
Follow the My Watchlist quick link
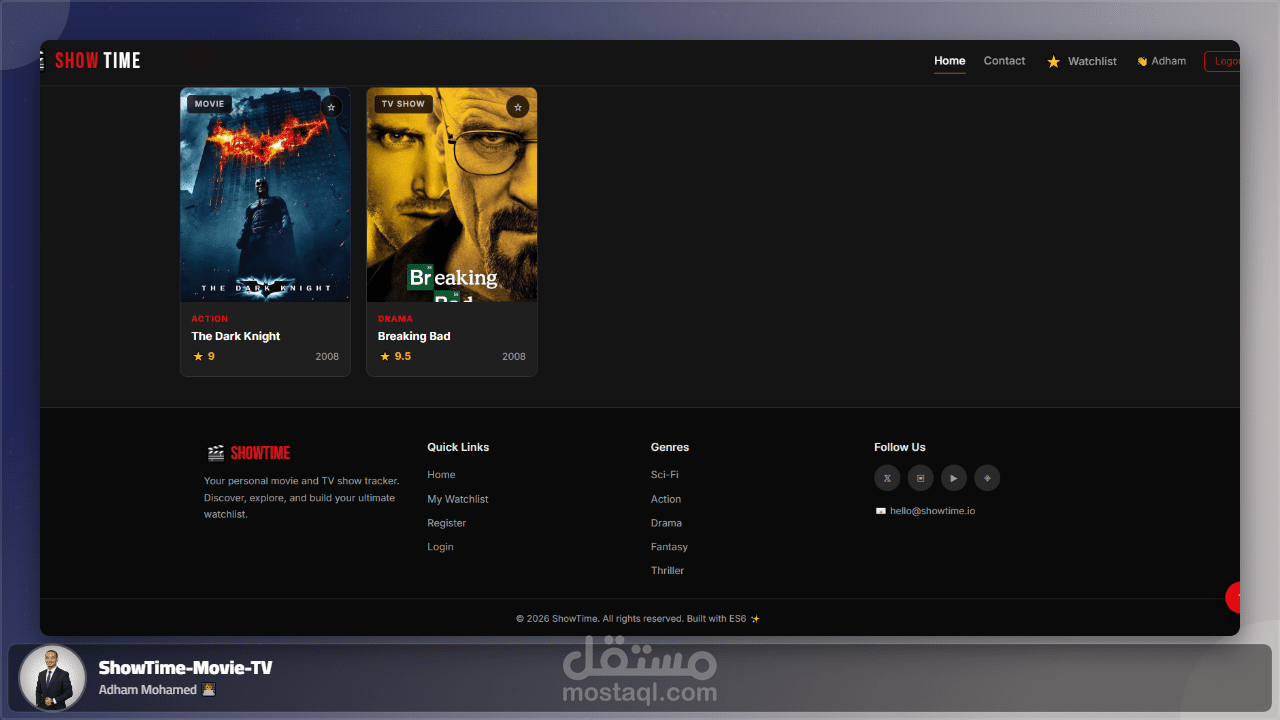(458, 499)
